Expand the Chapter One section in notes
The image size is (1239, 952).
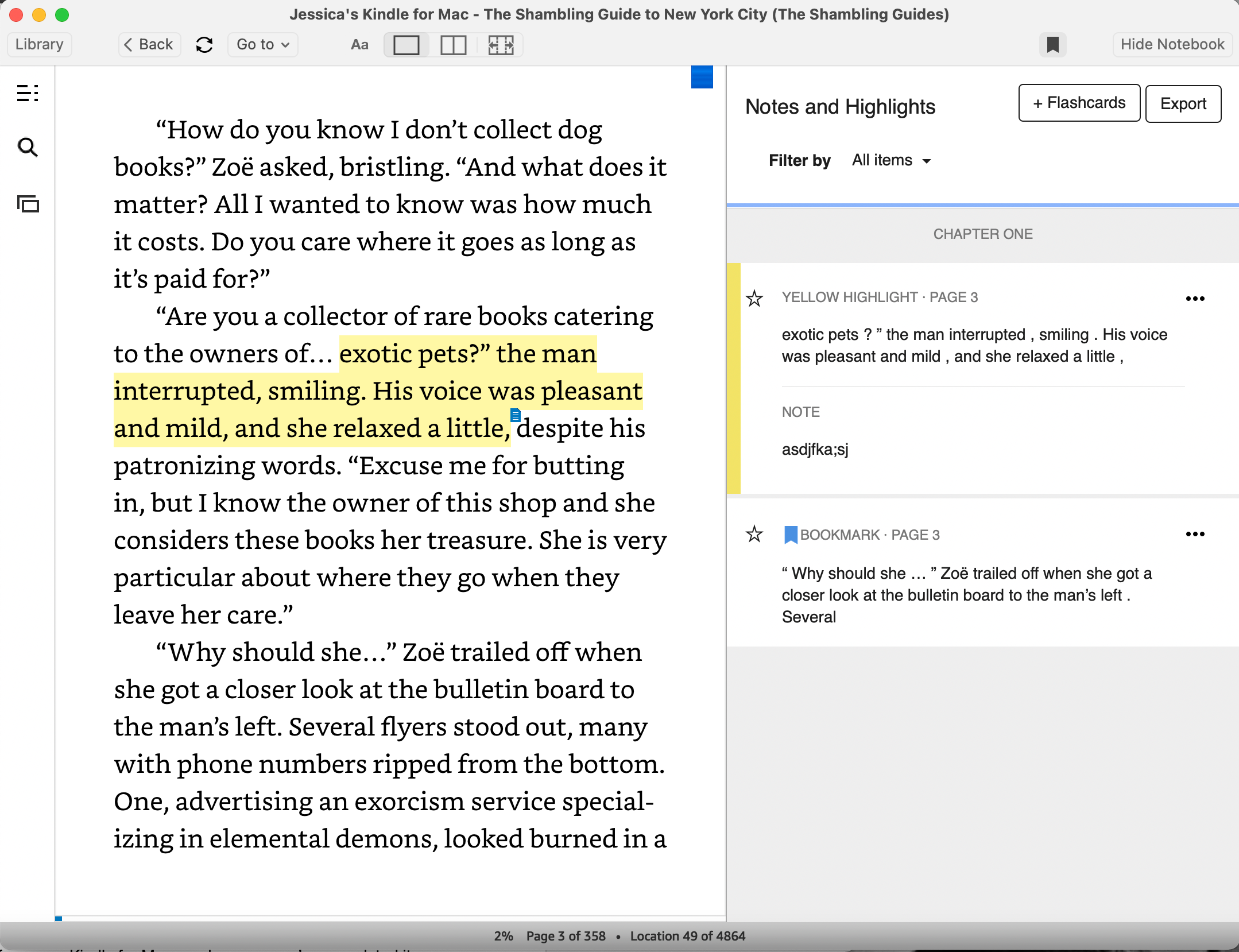pos(982,234)
